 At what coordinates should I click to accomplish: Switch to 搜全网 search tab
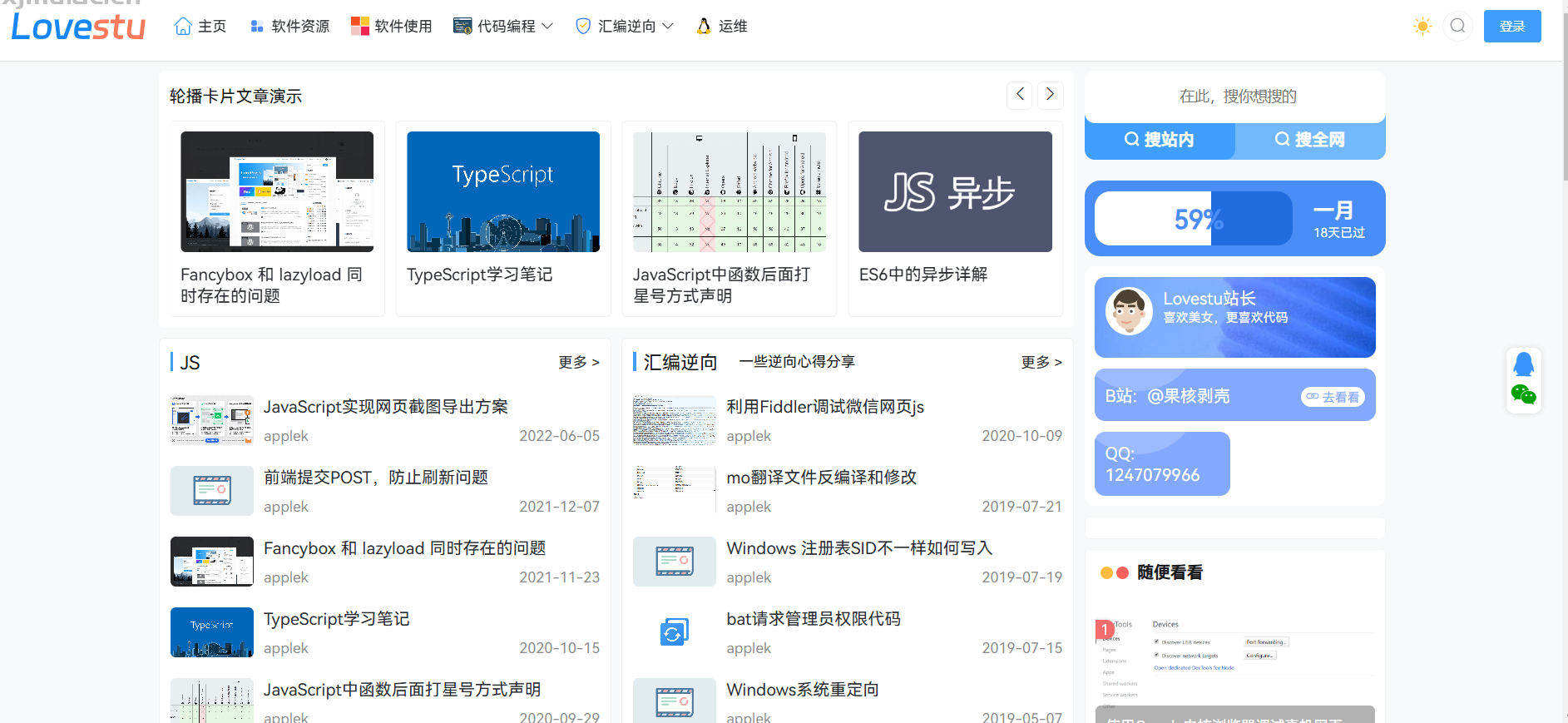coord(1310,140)
